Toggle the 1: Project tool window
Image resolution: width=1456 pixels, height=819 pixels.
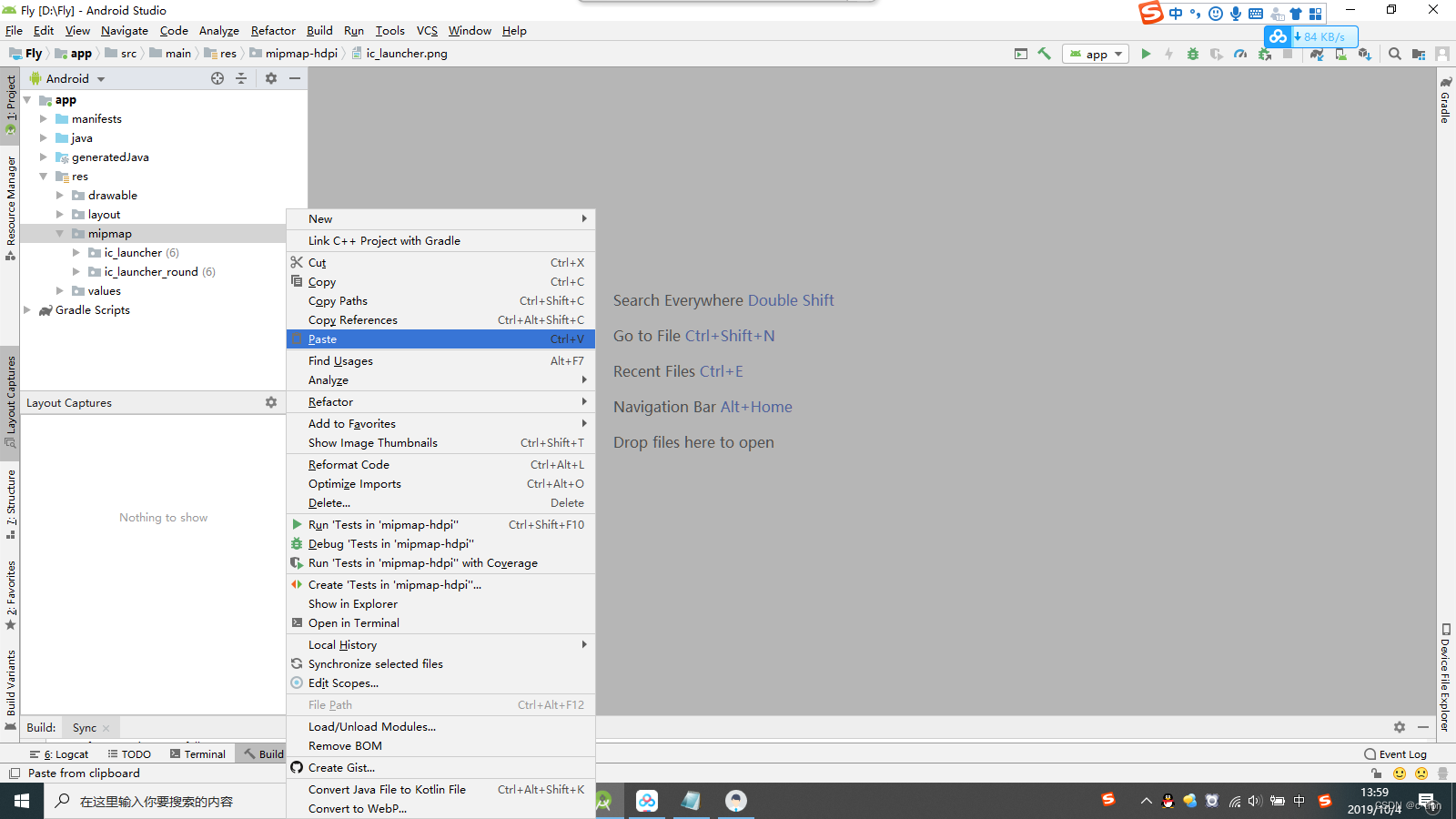10,105
